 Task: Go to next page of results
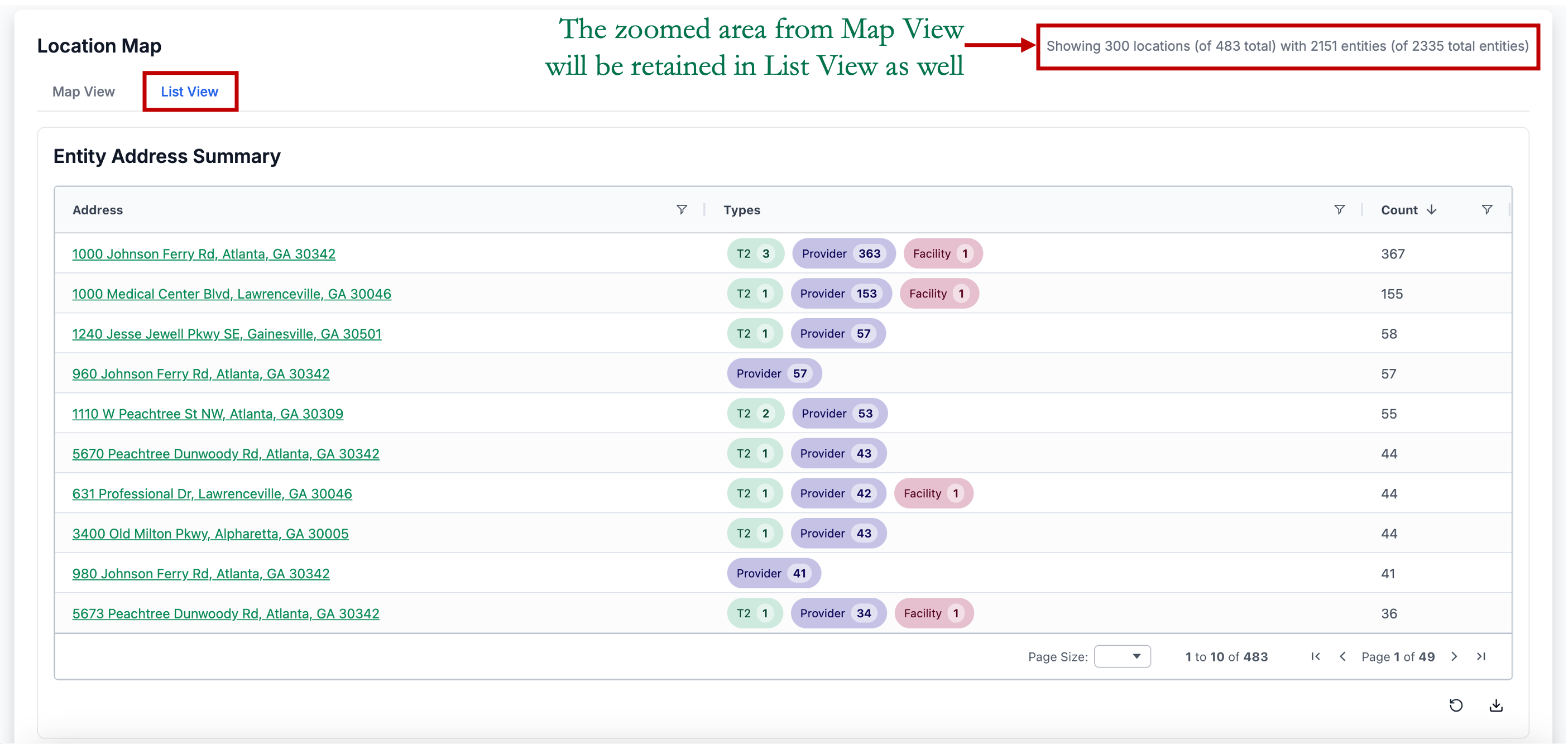click(1454, 656)
